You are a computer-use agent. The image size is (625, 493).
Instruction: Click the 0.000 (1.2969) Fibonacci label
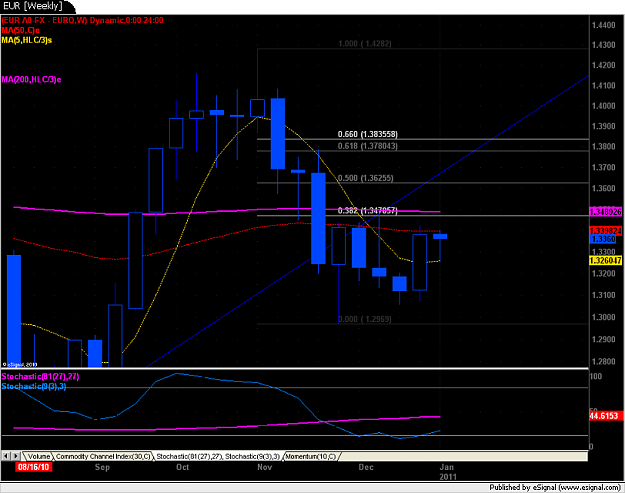(x=365, y=319)
